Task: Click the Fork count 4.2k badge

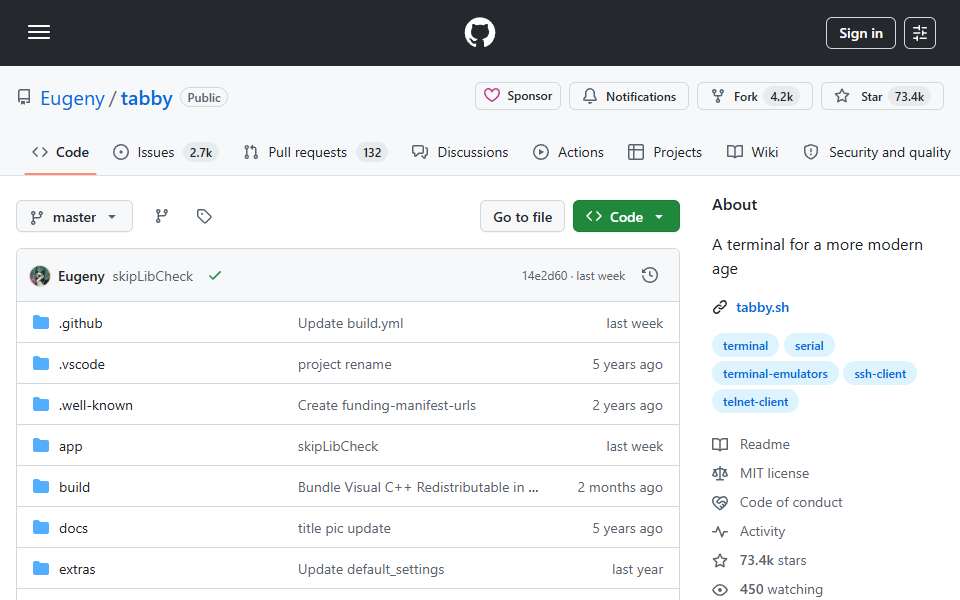Action: 781,97
